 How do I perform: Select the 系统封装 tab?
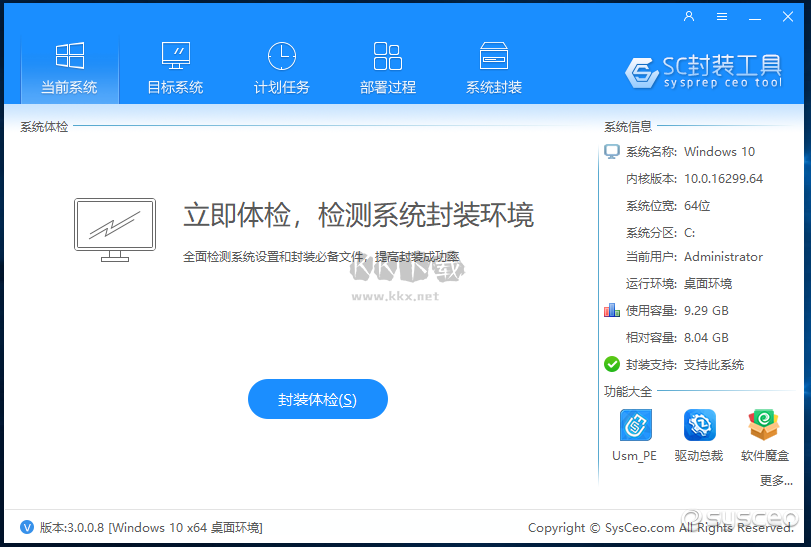click(493, 69)
